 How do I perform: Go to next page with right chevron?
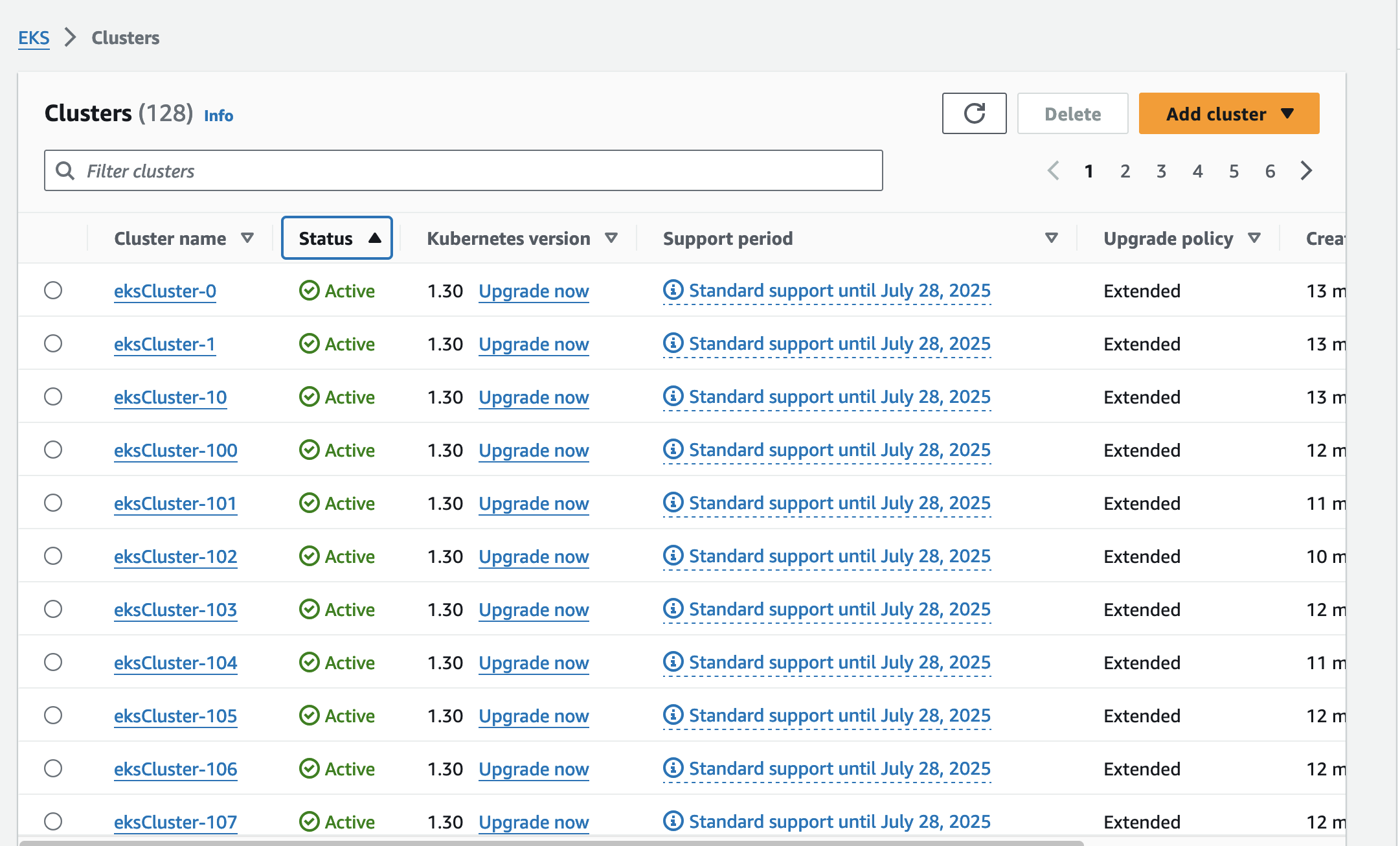tap(1306, 170)
